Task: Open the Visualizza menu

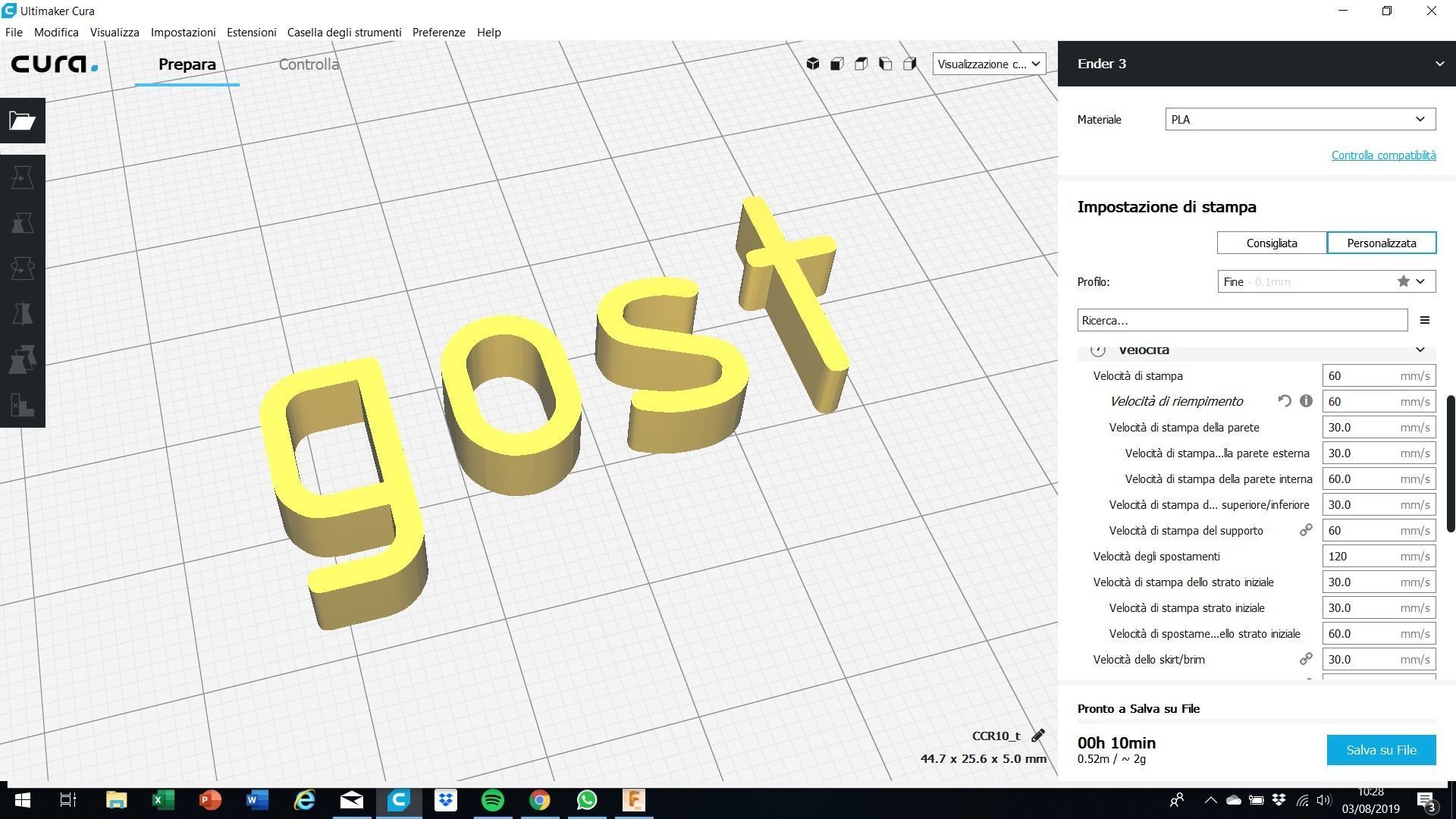Action: click(115, 33)
